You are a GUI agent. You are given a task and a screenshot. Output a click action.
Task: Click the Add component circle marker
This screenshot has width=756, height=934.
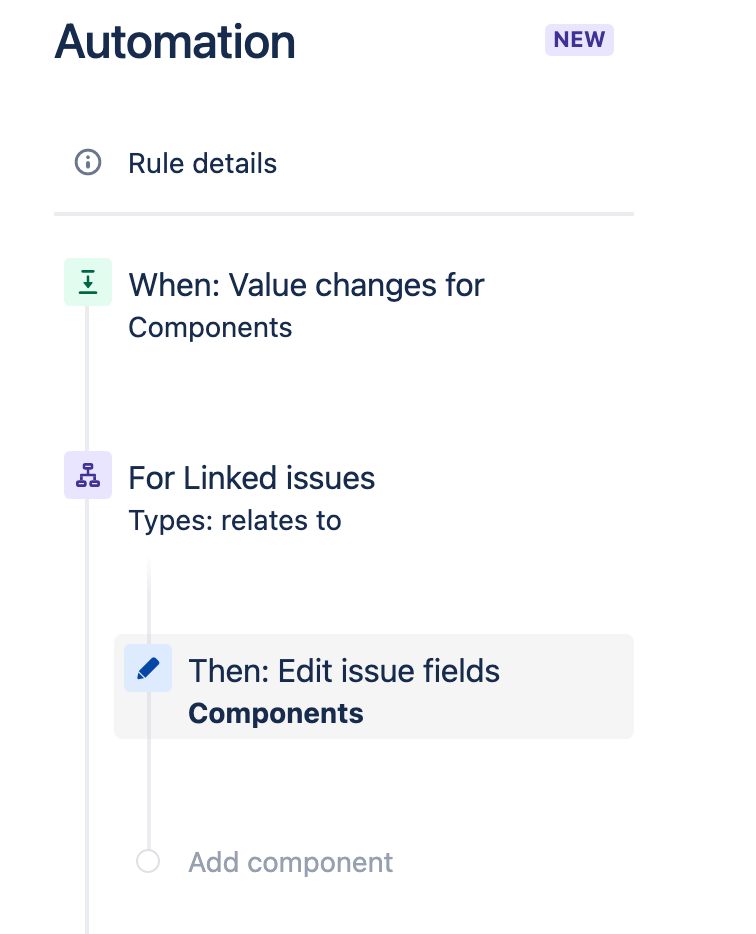pos(148,861)
